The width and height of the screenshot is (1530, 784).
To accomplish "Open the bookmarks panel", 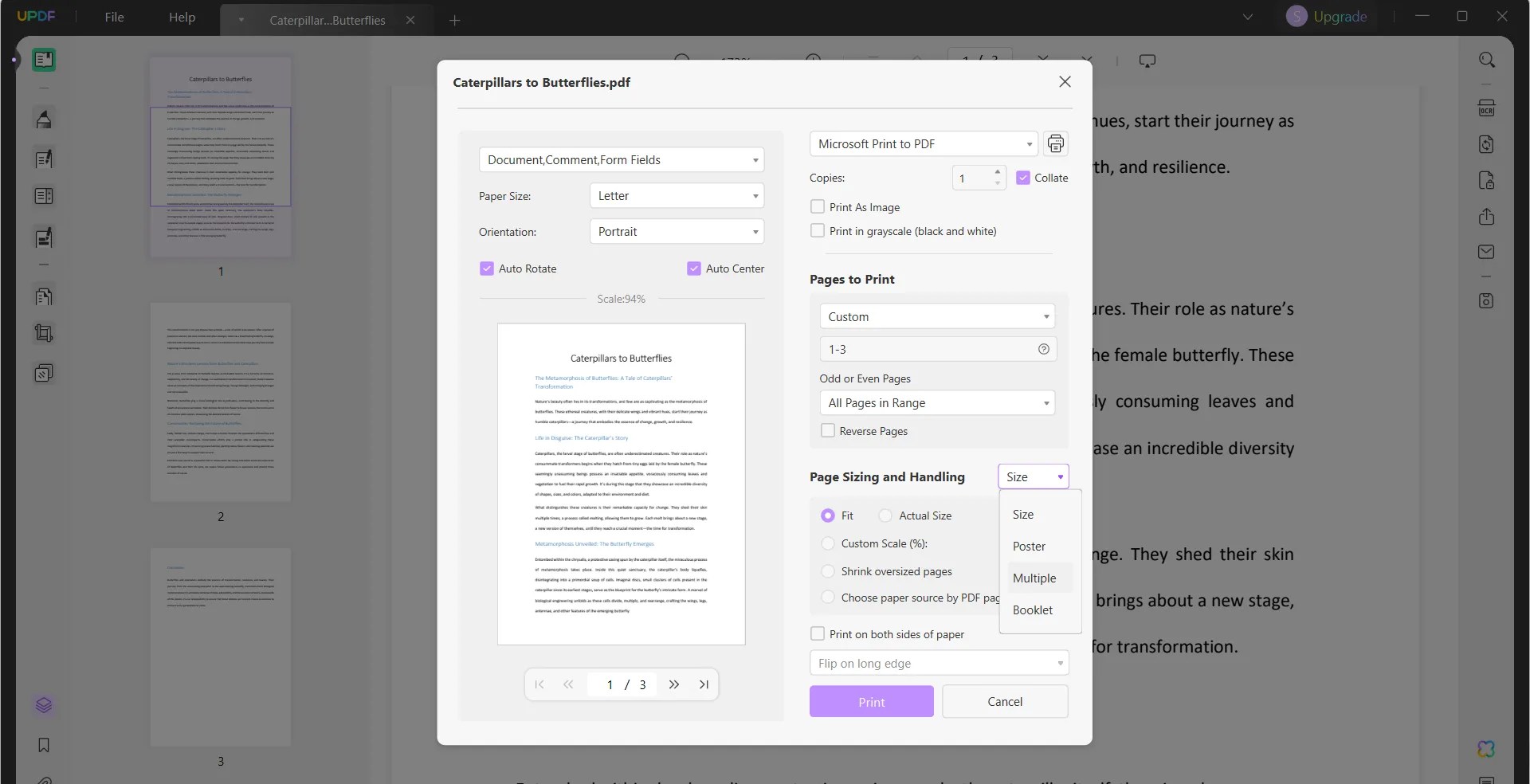I will click(x=45, y=746).
